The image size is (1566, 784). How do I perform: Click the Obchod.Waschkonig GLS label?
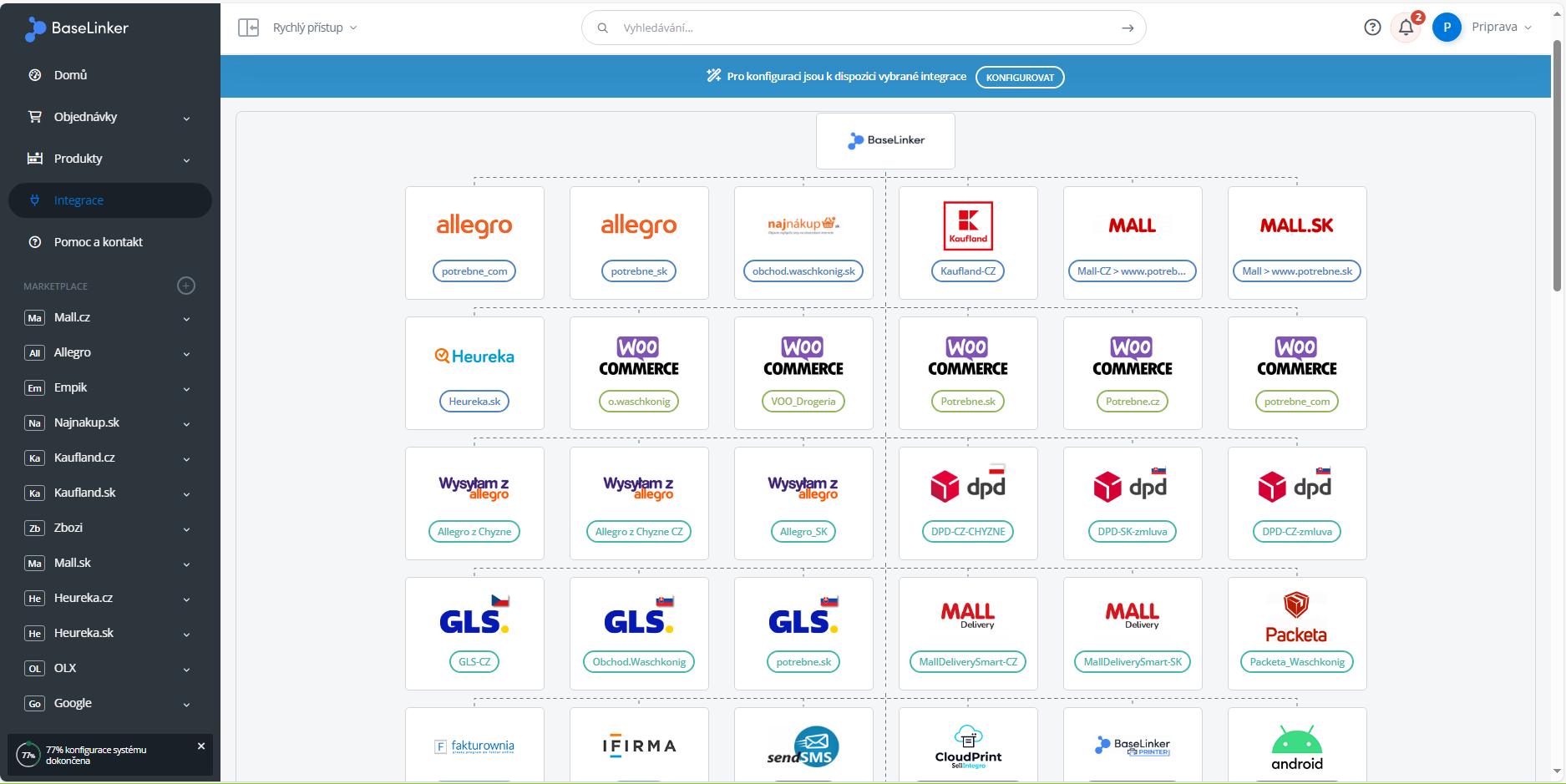point(639,662)
